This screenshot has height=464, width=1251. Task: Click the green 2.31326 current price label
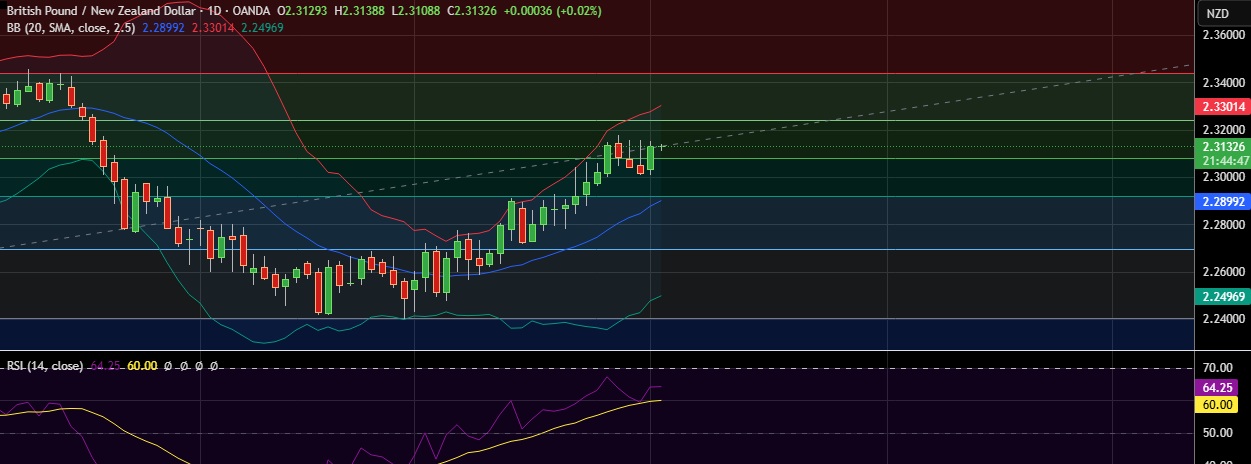1221,146
